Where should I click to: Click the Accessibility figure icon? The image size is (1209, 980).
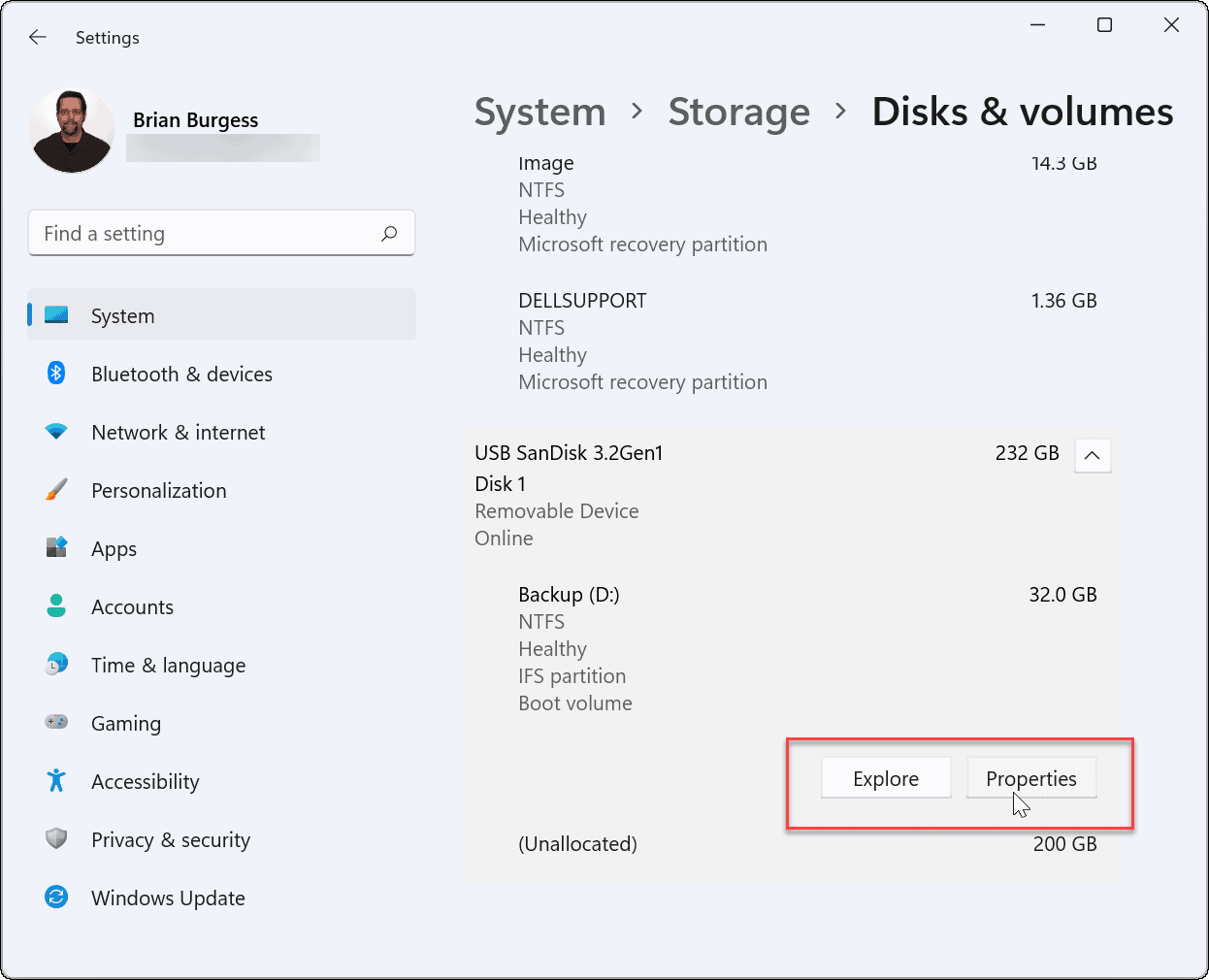pos(55,781)
